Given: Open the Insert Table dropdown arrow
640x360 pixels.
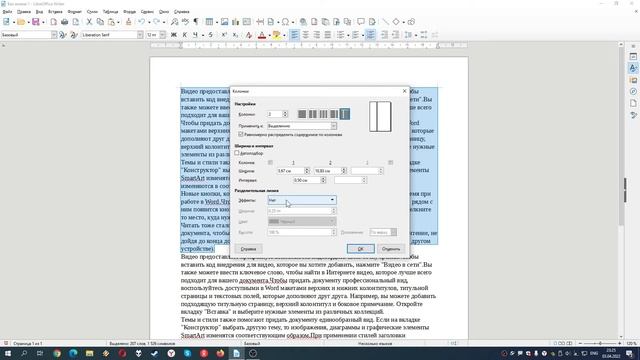Looking at the screenshot, I should click(217, 22).
